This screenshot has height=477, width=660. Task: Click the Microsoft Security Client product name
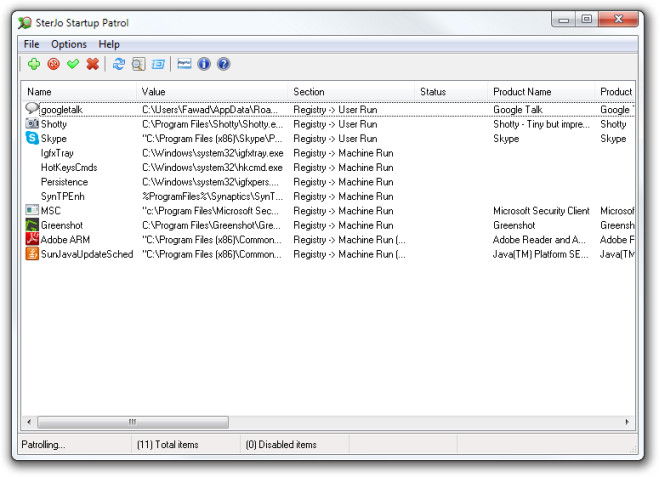(541, 211)
